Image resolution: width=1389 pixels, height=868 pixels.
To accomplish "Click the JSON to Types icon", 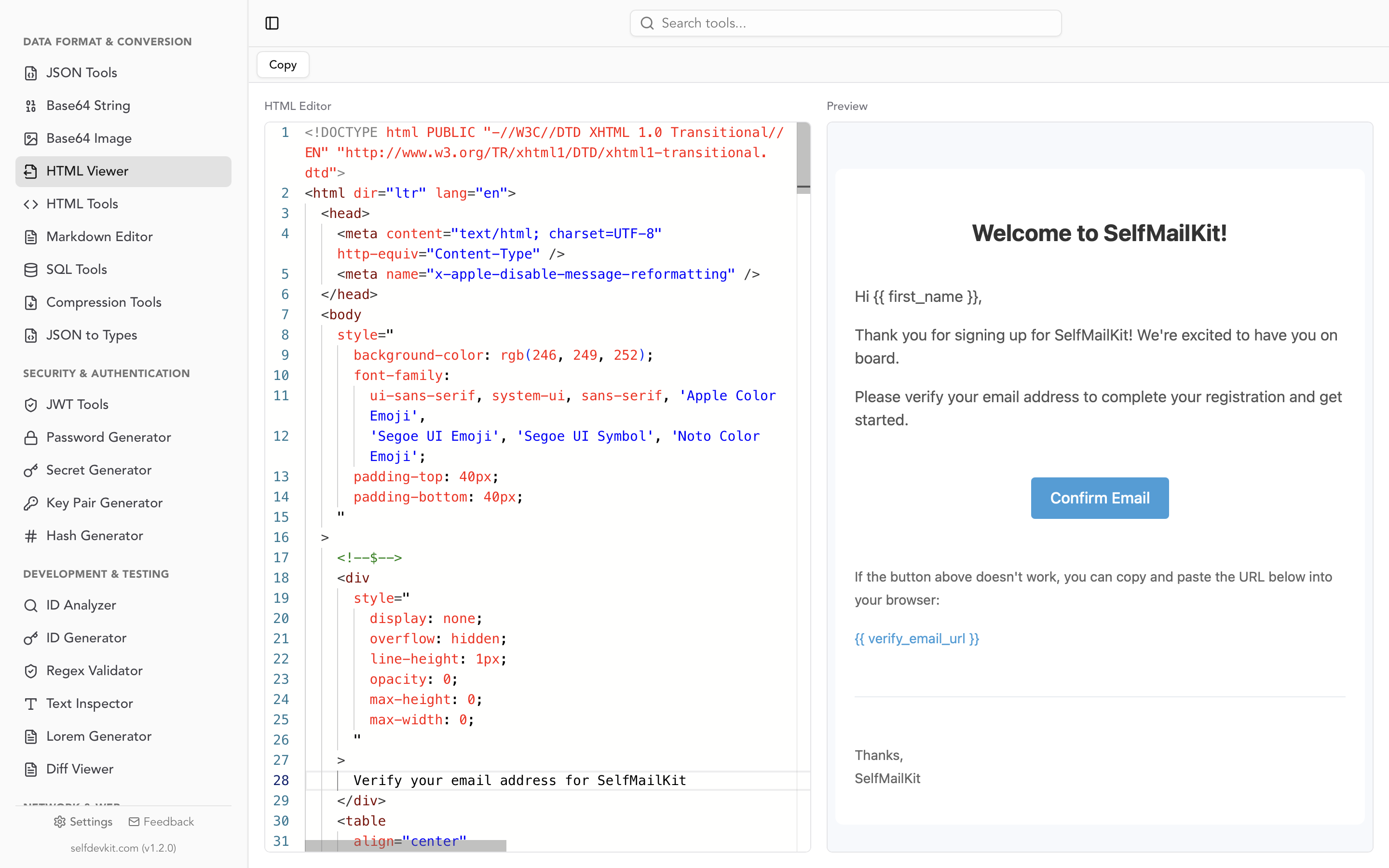I will pos(31,335).
